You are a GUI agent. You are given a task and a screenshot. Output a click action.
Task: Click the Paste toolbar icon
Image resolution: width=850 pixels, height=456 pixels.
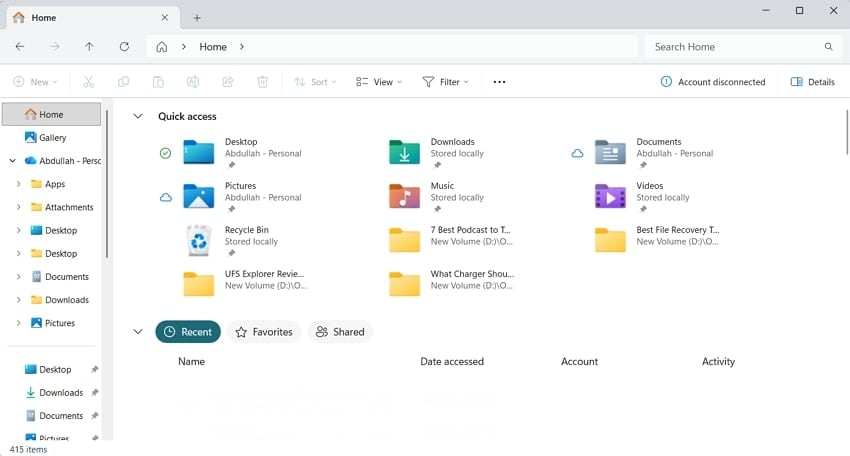[x=158, y=82]
